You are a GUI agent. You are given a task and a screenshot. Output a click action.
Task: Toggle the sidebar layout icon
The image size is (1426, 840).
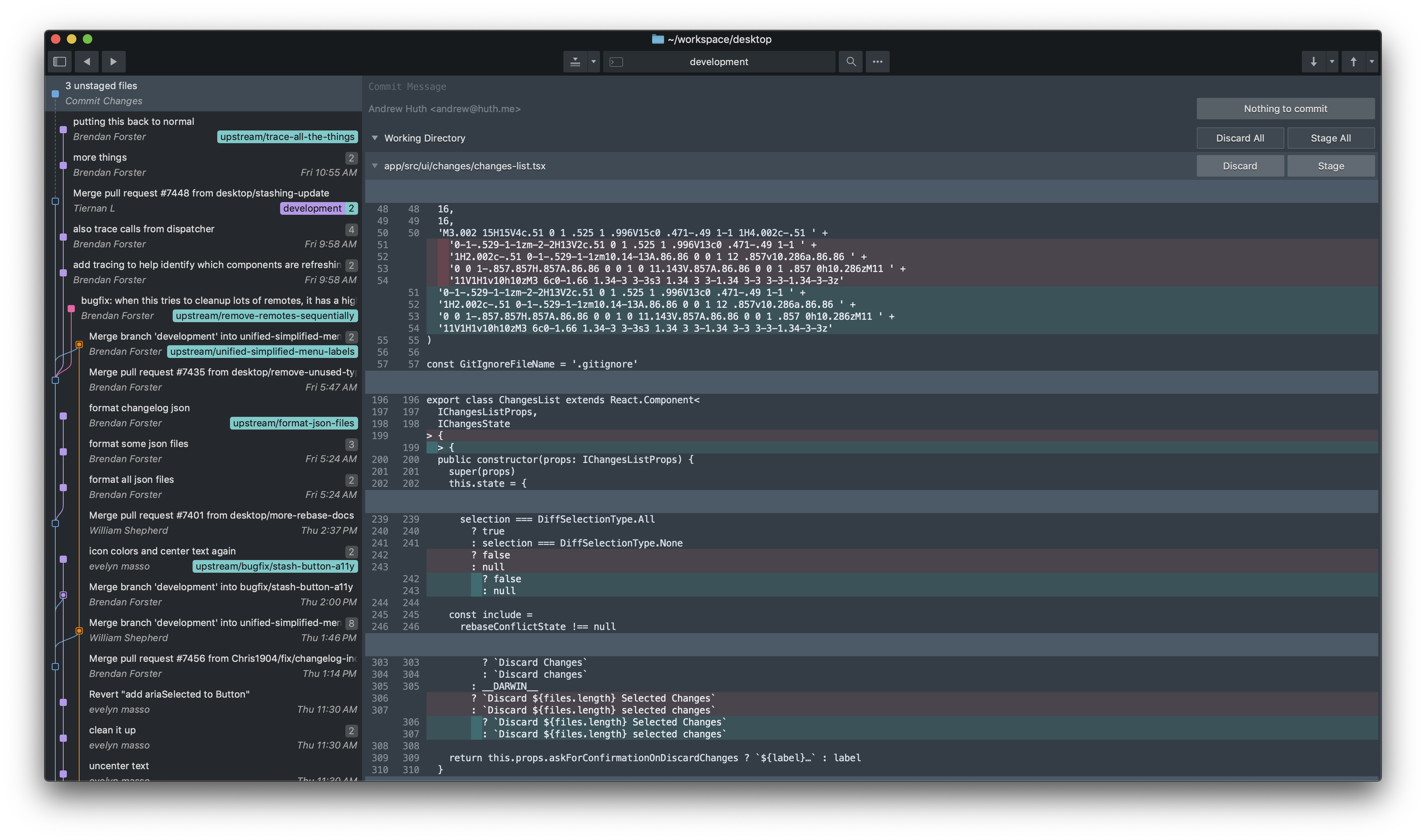pyautogui.click(x=59, y=61)
